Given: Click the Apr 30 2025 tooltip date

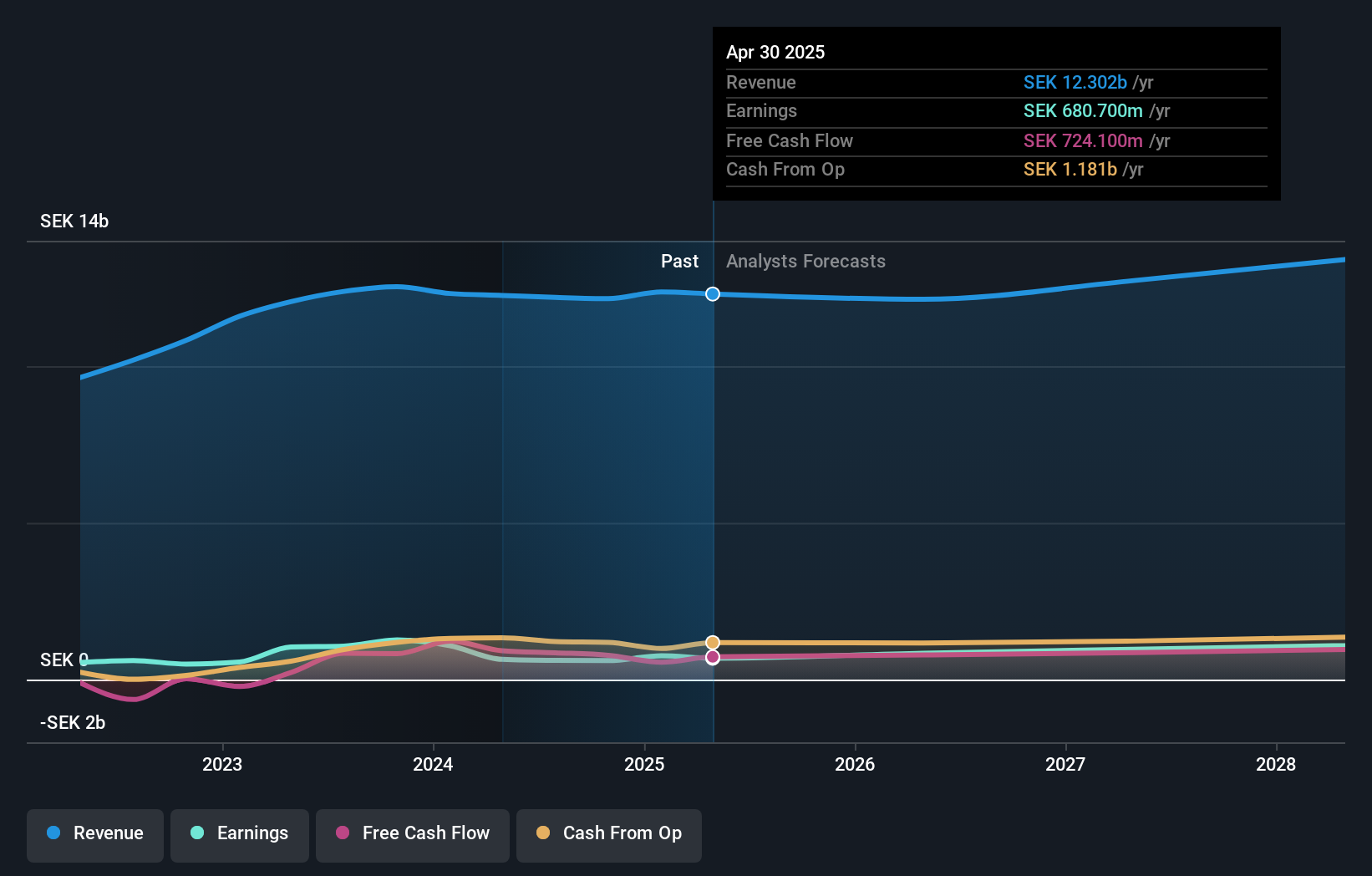Looking at the screenshot, I should click(775, 52).
